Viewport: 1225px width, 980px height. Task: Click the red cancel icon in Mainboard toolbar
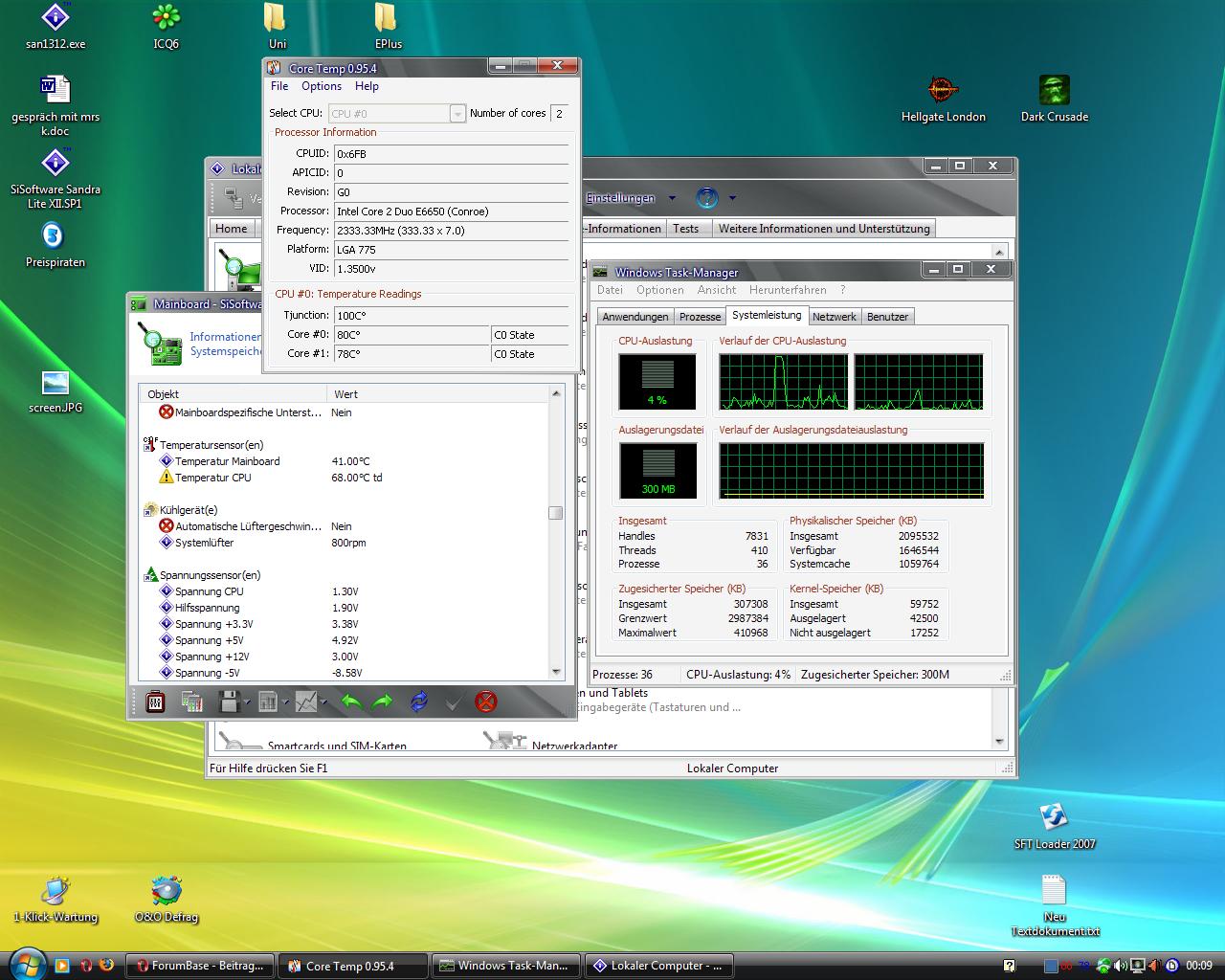[x=486, y=702]
